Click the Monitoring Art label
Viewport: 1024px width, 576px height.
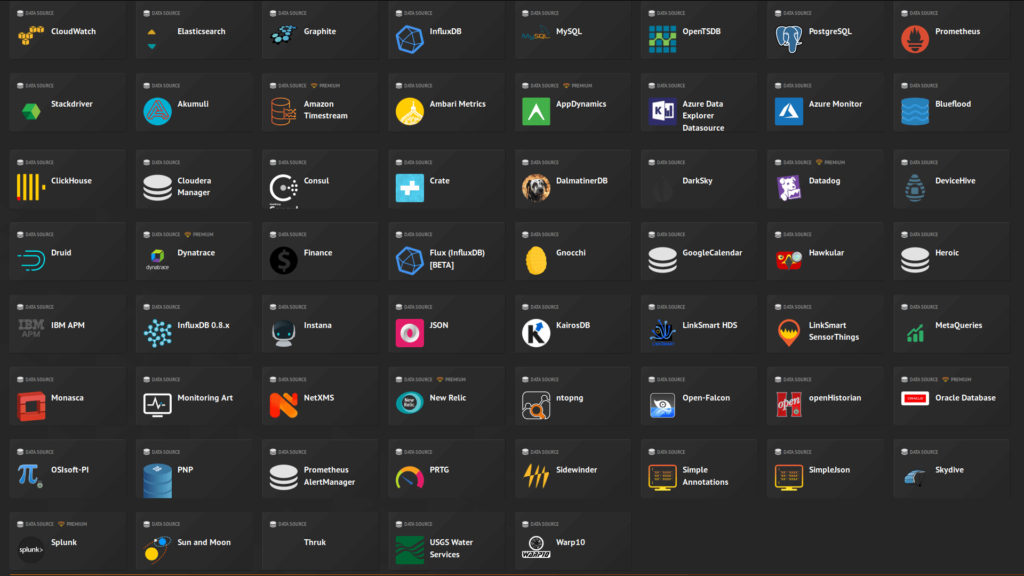click(205, 398)
